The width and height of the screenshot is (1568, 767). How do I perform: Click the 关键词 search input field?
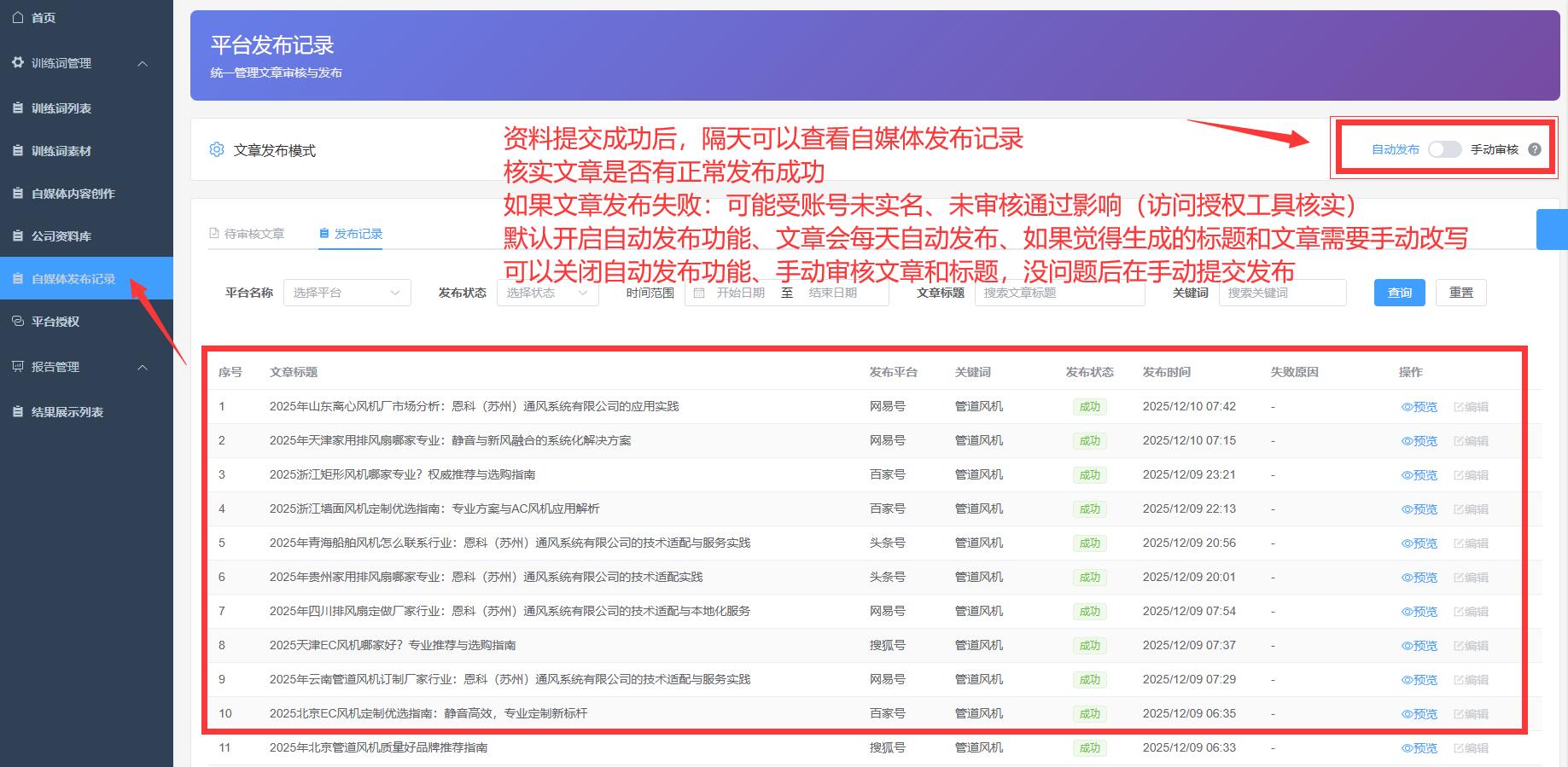(1281, 293)
